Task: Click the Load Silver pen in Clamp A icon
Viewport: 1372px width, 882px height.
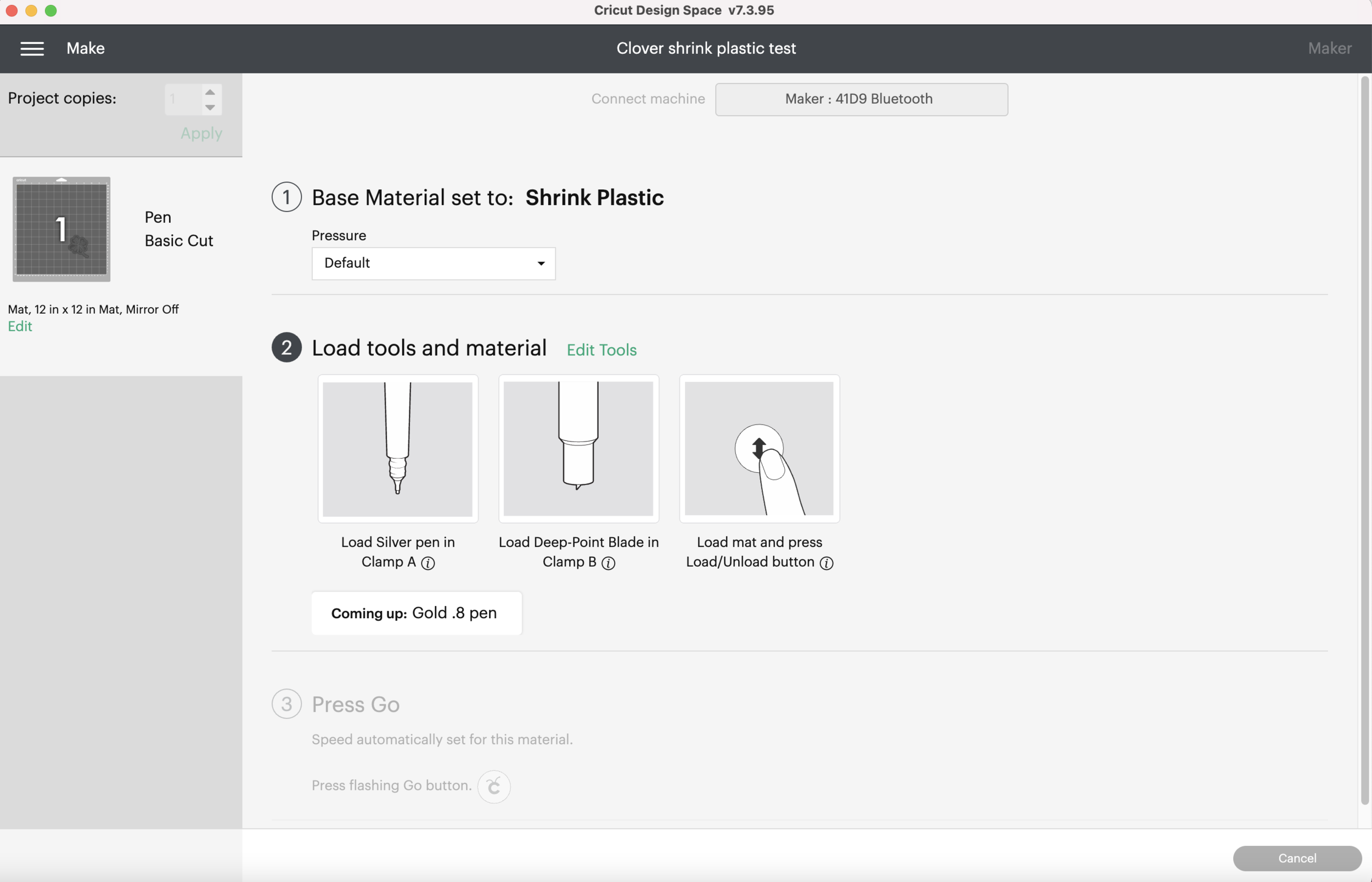Action: point(397,448)
